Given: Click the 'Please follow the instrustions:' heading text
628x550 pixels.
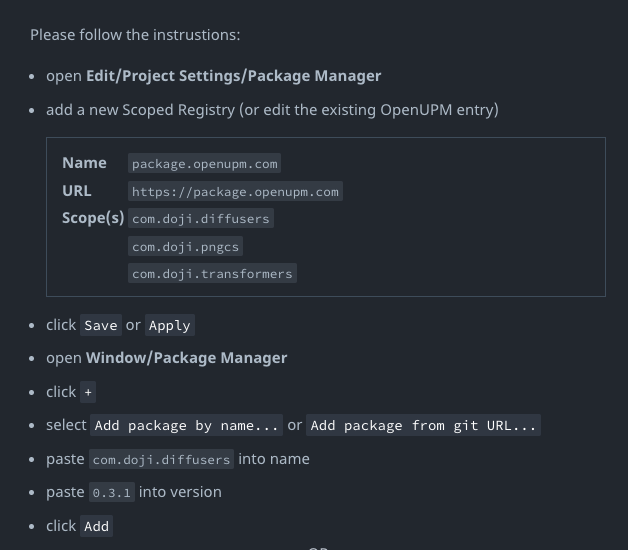Looking at the screenshot, I should tap(135, 35).
